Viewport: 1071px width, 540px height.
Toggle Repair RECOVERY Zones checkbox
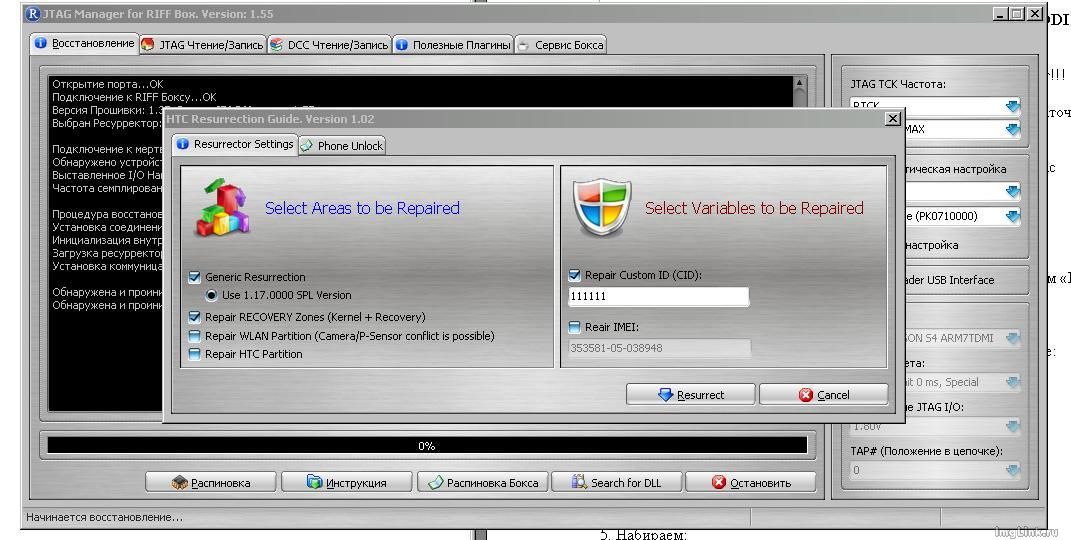click(x=195, y=317)
